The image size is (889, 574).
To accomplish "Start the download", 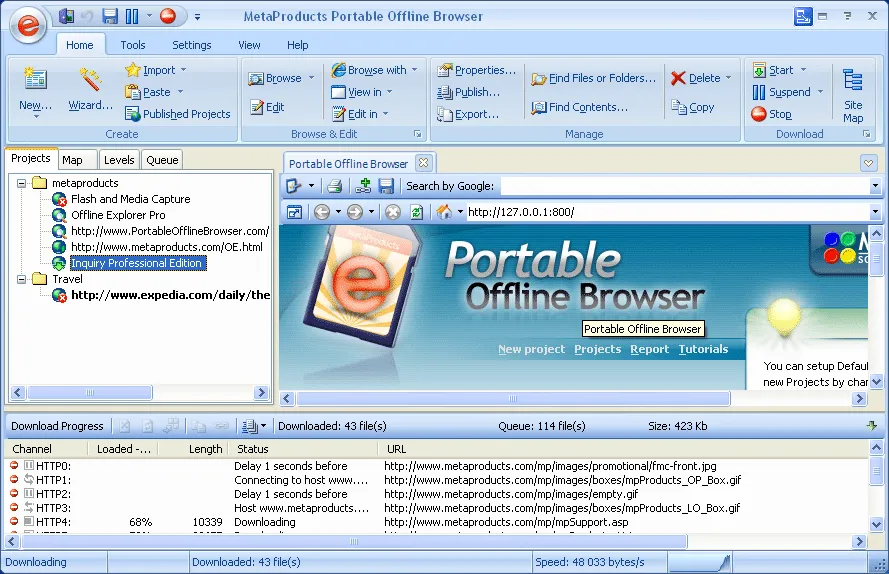I will point(773,70).
